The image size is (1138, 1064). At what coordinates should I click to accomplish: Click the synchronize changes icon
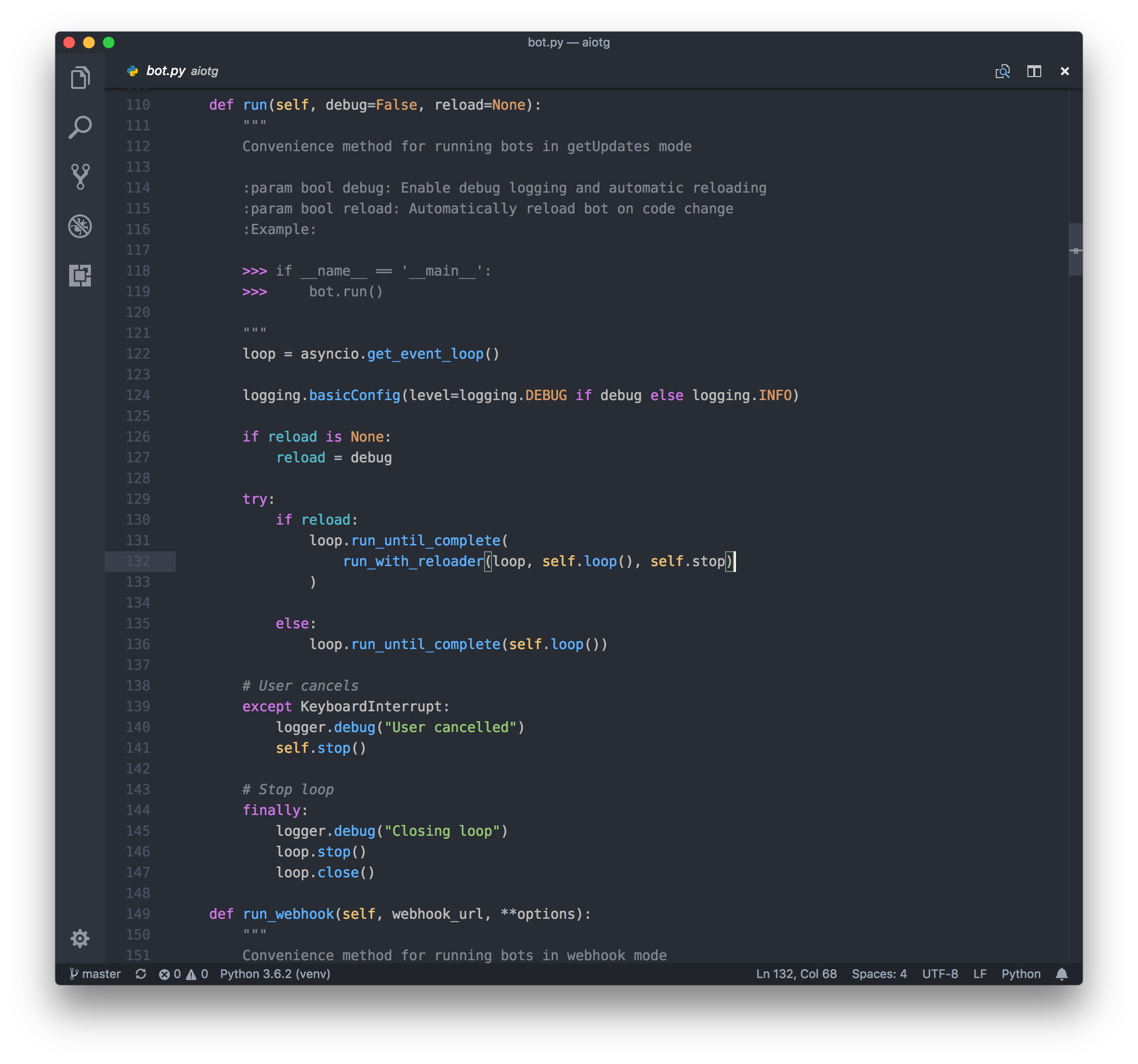[141, 974]
